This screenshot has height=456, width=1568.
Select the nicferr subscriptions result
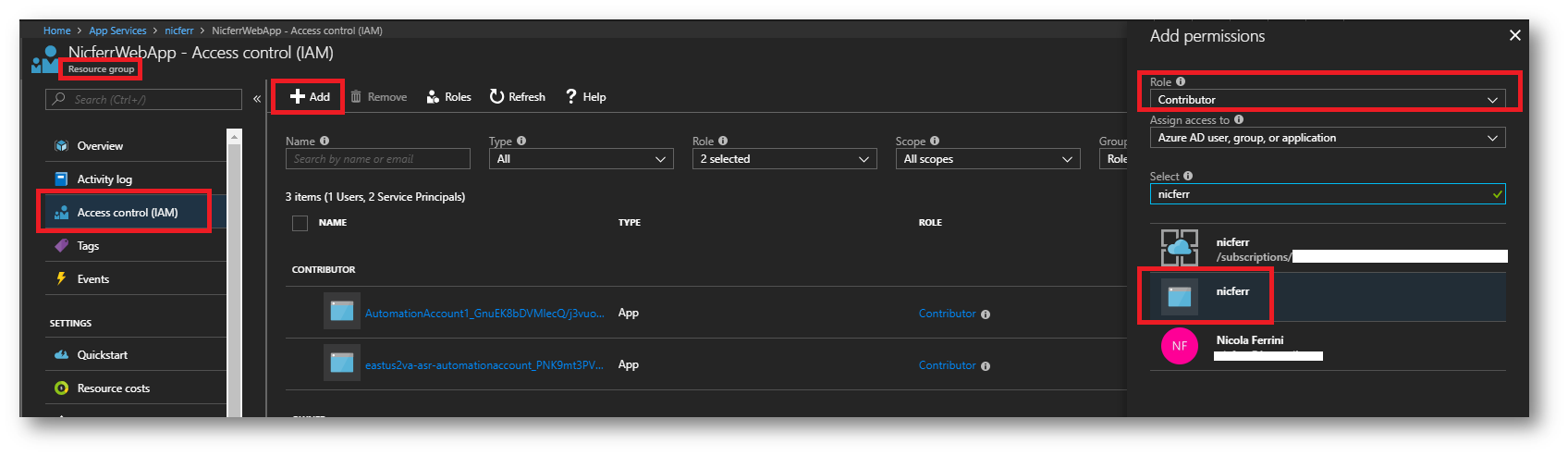click(1328, 248)
